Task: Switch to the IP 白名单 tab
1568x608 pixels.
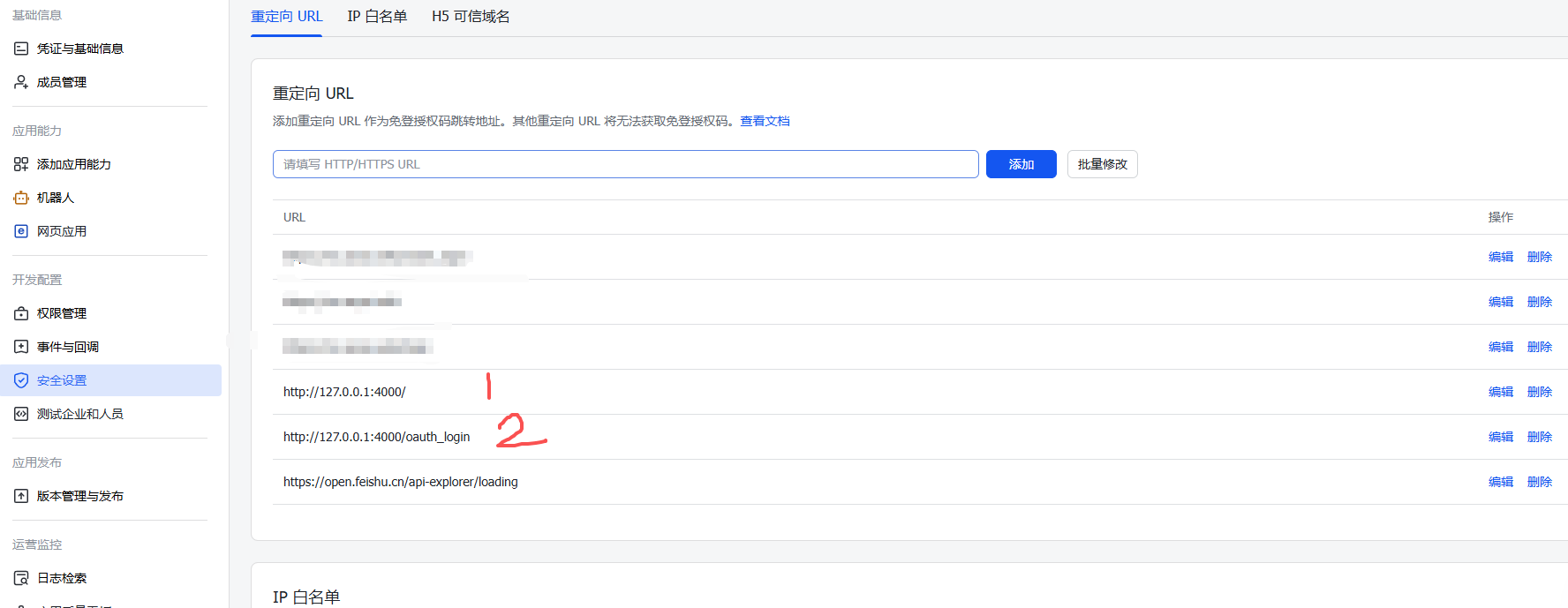Action: [377, 17]
